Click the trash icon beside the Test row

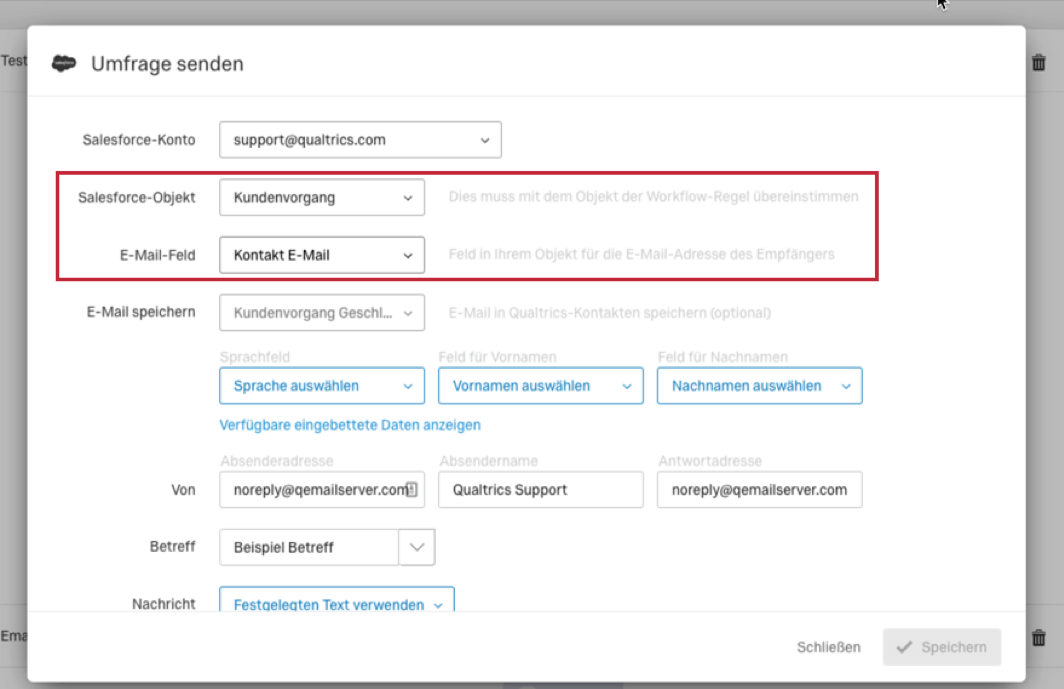pyautogui.click(x=1038, y=63)
